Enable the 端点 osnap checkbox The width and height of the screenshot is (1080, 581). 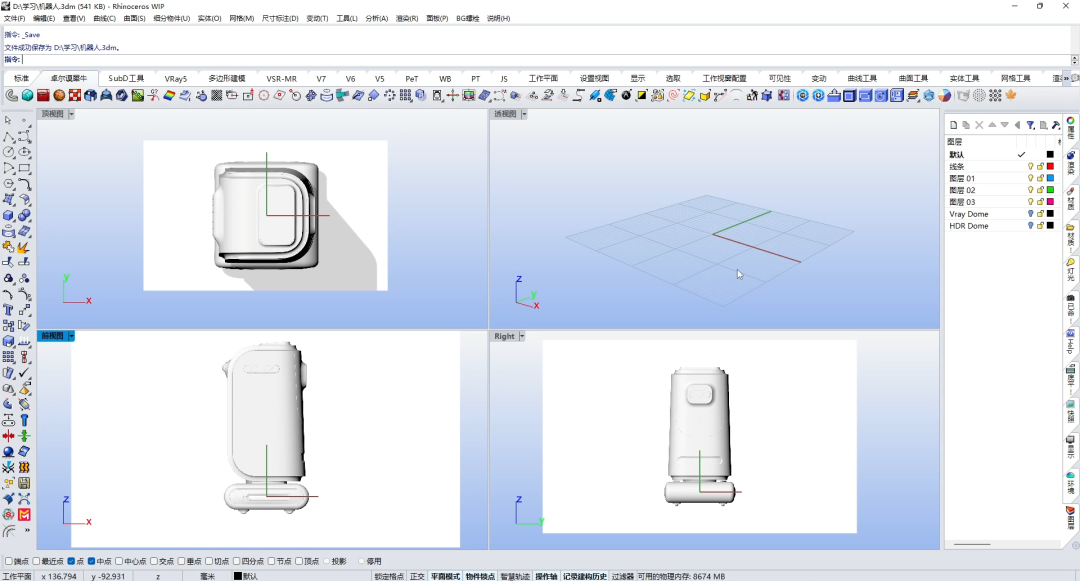tap(9, 561)
